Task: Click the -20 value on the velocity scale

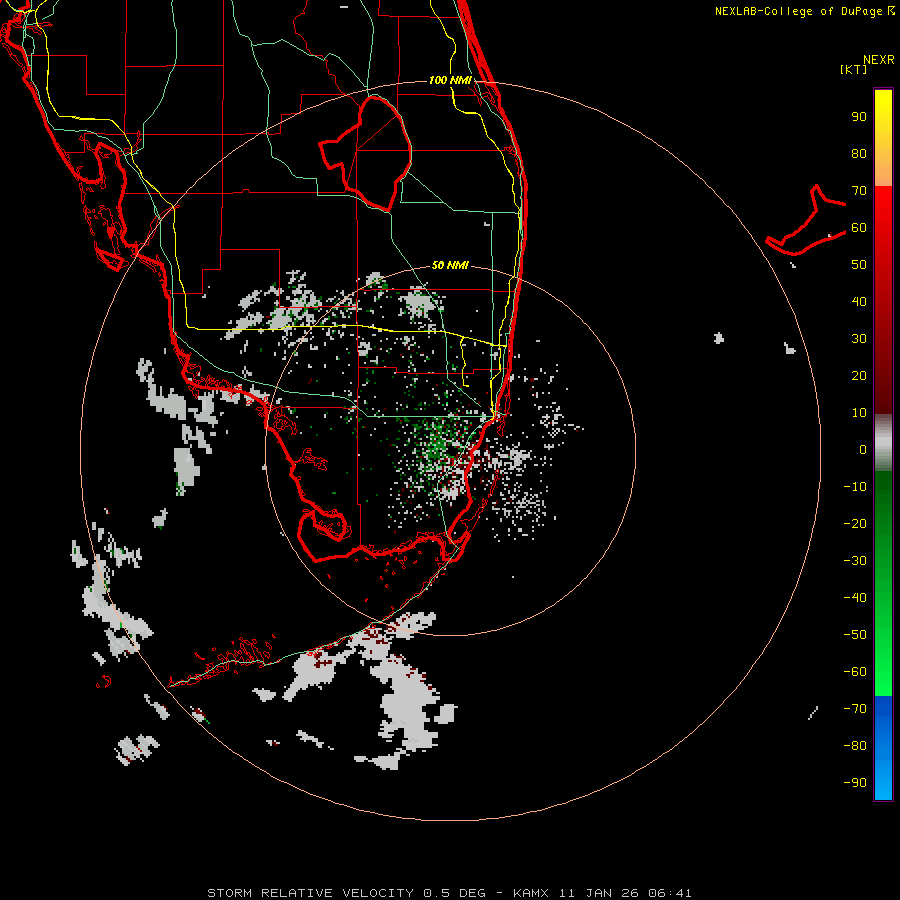Action: click(x=855, y=524)
